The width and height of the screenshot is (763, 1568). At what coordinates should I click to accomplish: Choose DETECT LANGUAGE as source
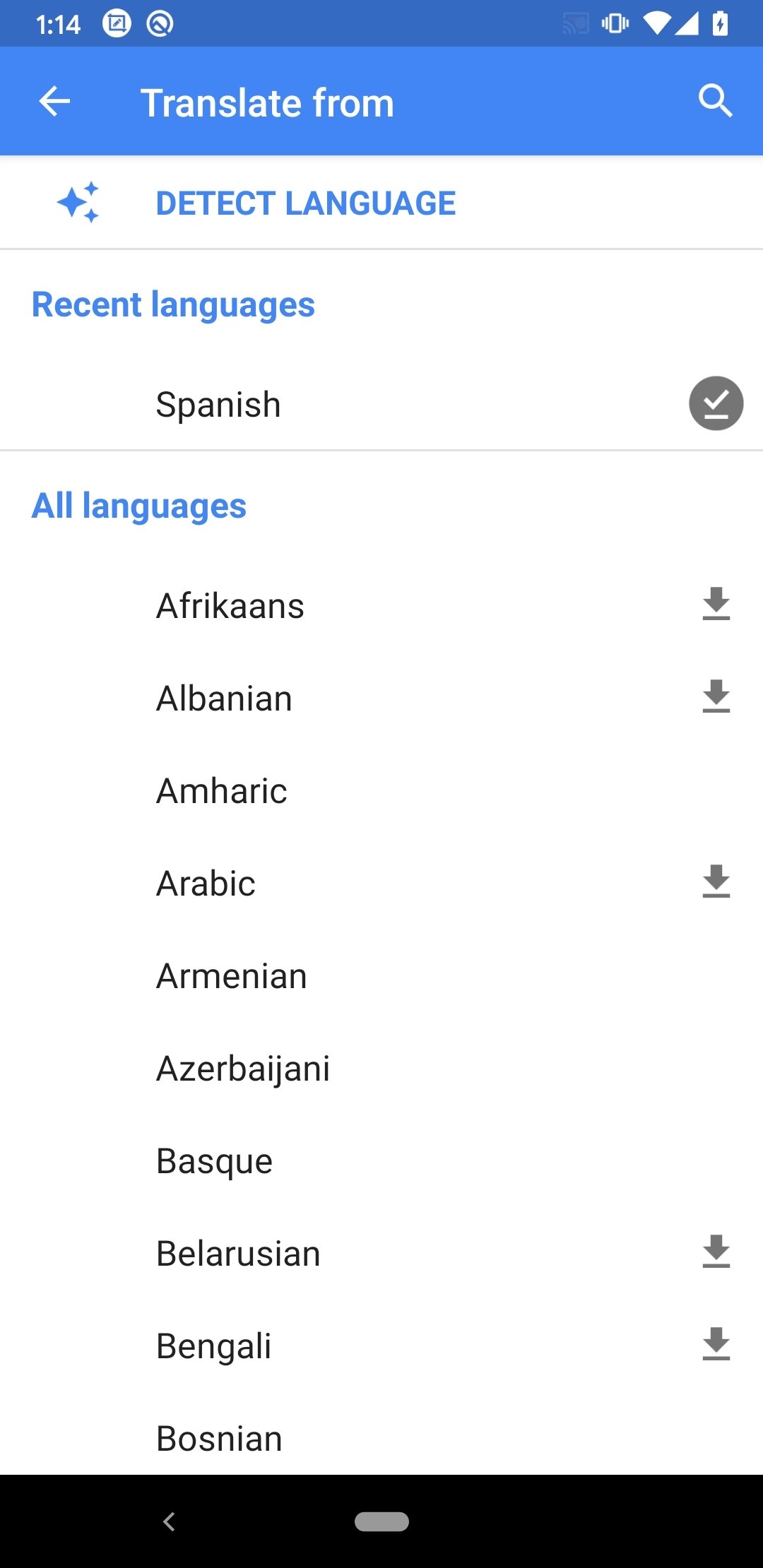(305, 203)
